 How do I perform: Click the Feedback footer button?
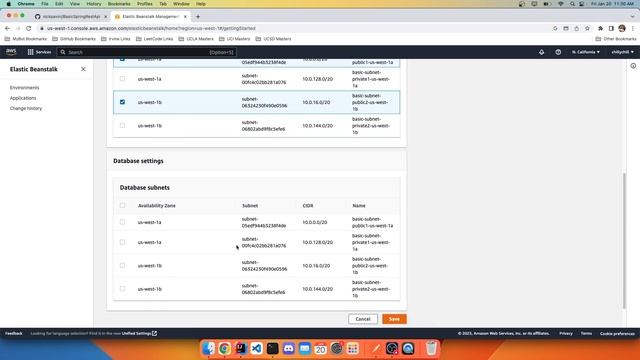tap(13, 333)
